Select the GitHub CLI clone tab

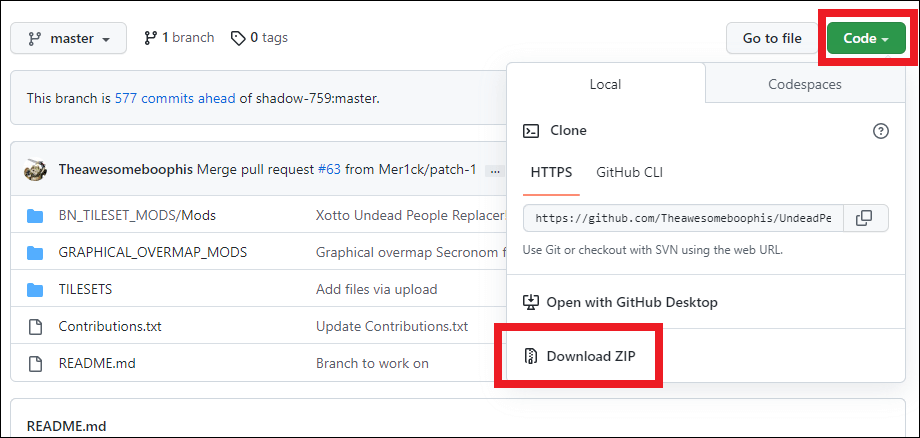629,172
